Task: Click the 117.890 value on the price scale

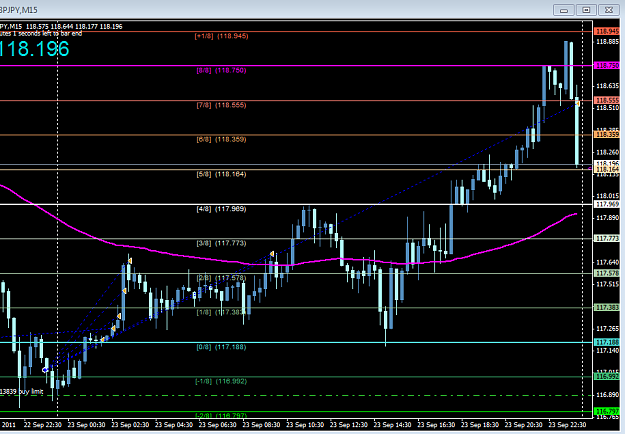Action: coord(608,218)
